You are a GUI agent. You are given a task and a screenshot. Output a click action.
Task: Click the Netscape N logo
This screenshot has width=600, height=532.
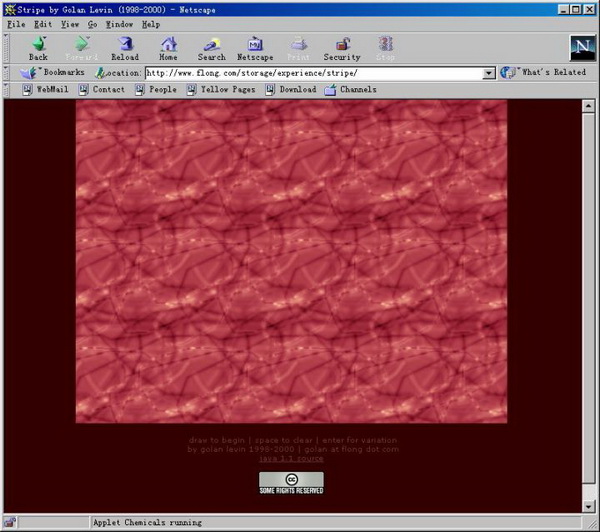tap(581, 48)
